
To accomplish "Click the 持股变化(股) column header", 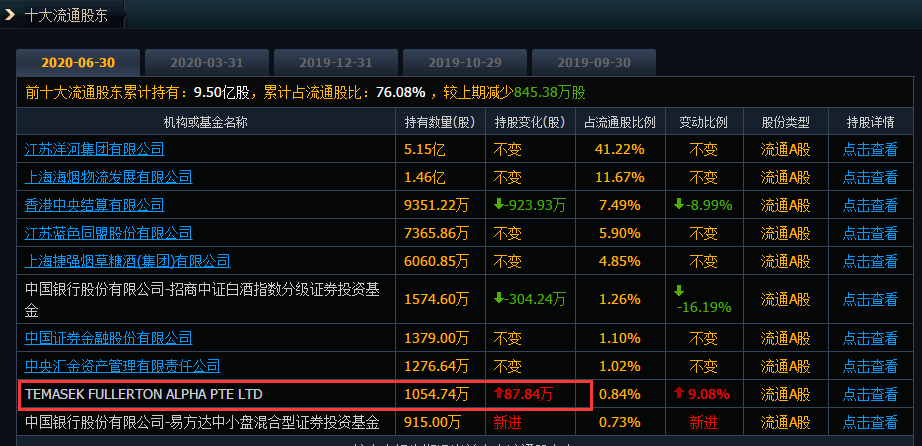I will coord(530,122).
